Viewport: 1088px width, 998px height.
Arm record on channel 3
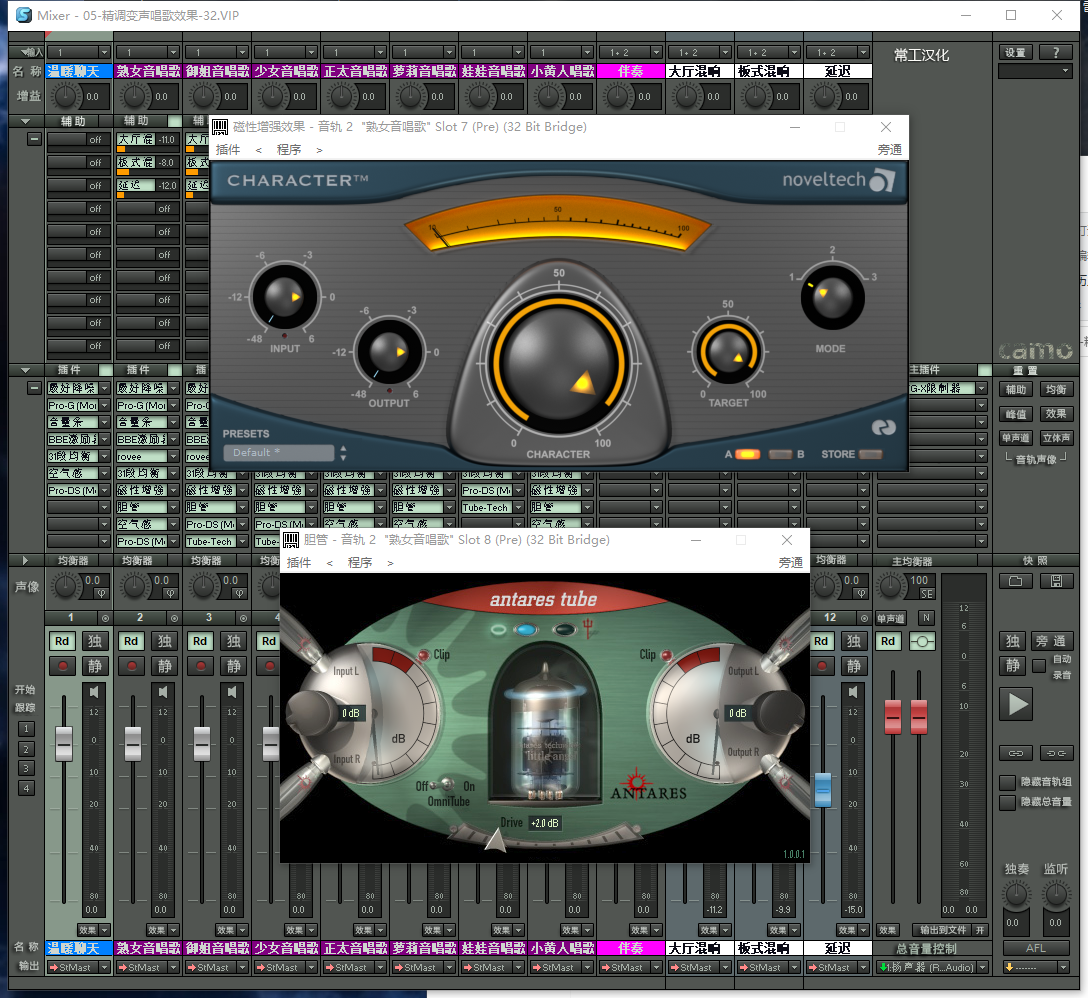tap(201, 666)
